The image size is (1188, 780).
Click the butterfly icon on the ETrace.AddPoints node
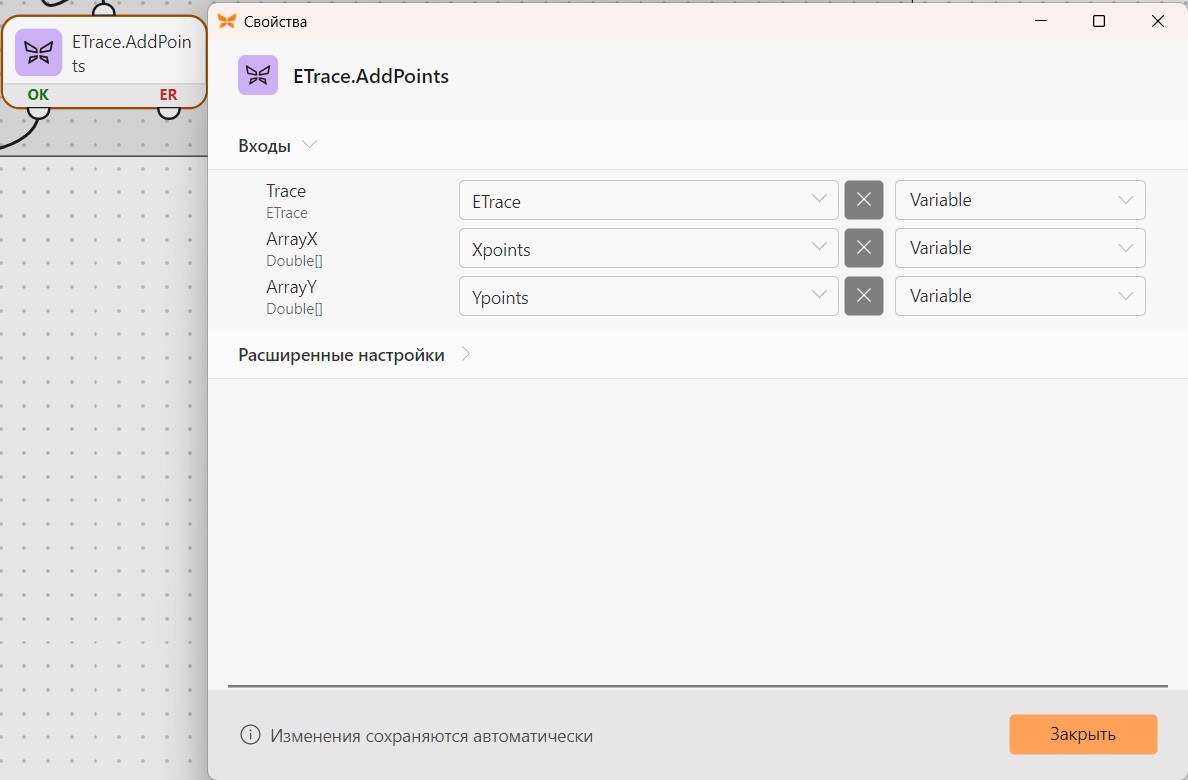coord(39,52)
